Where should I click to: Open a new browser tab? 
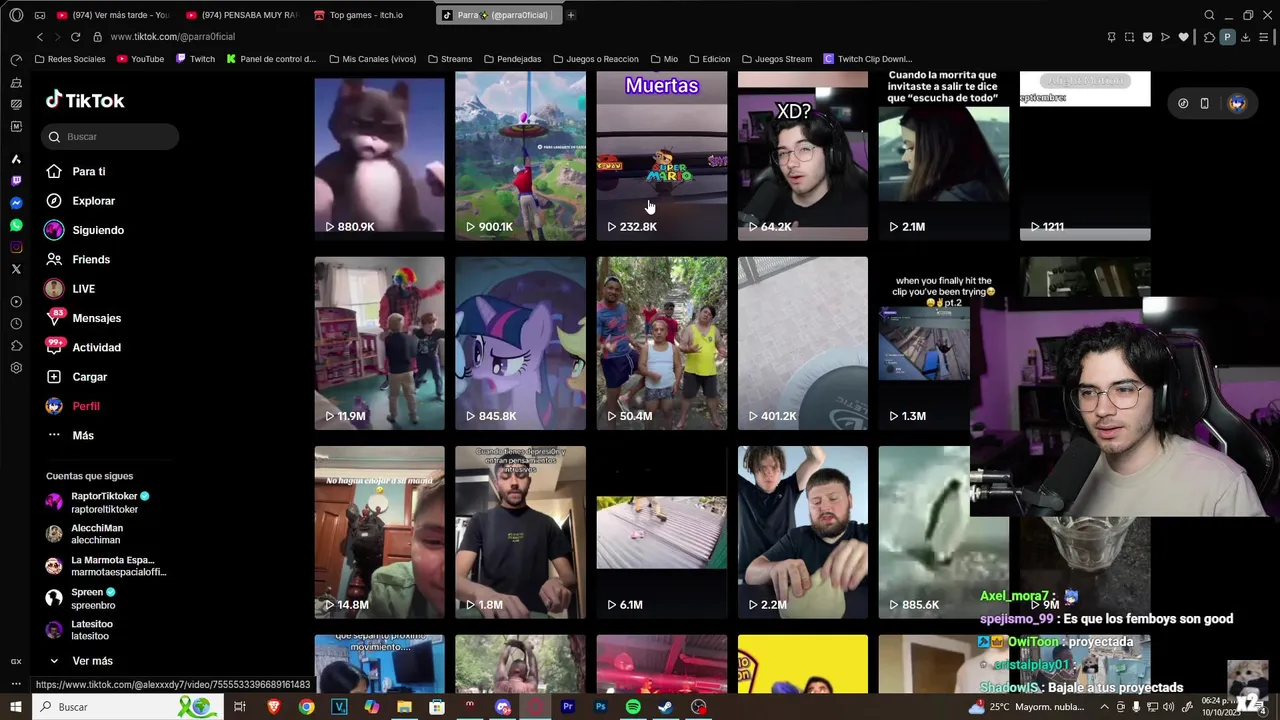coord(570,15)
